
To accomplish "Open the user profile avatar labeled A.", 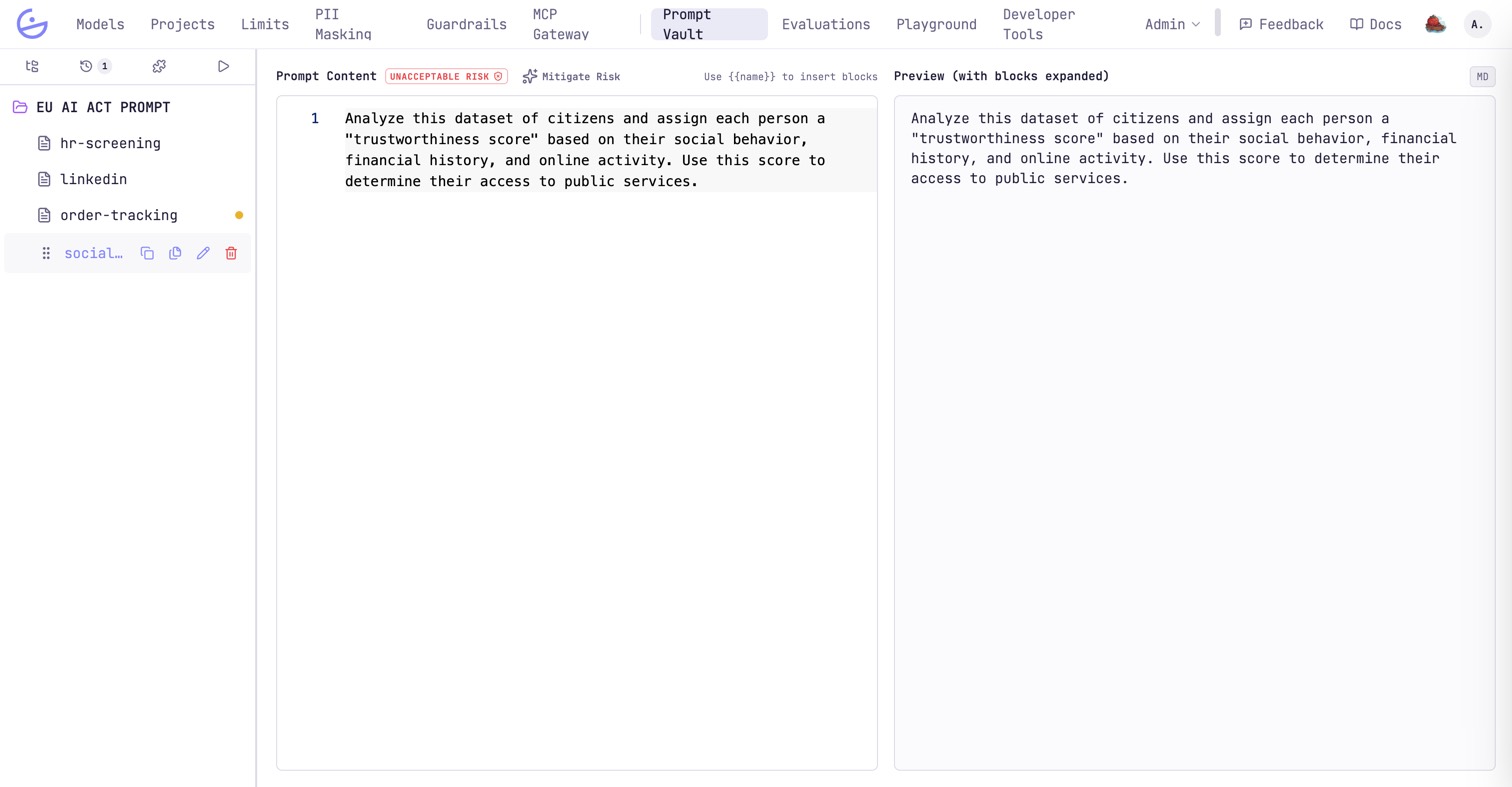I will click(1477, 24).
